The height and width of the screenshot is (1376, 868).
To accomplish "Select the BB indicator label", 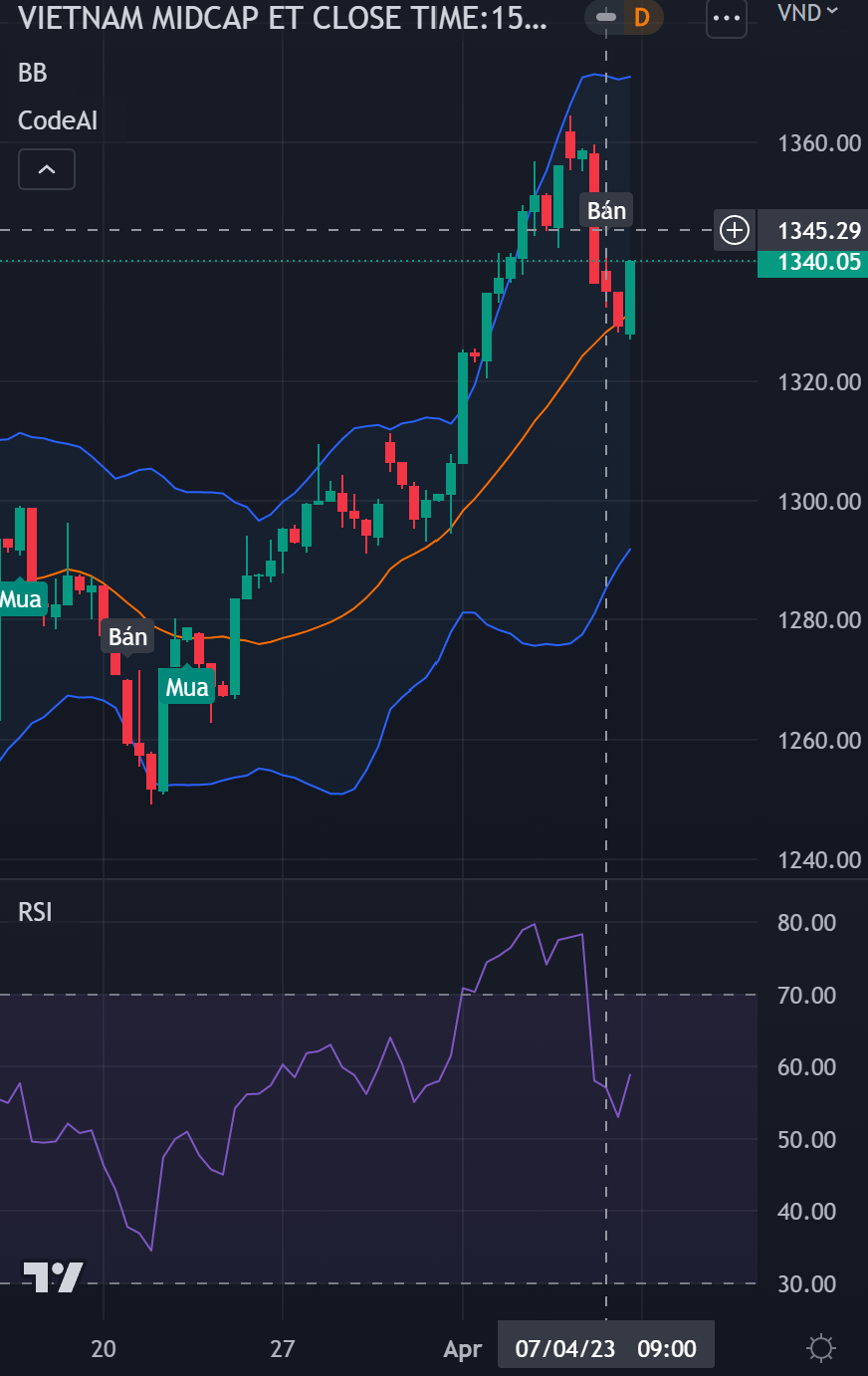I will [x=33, y=73].
